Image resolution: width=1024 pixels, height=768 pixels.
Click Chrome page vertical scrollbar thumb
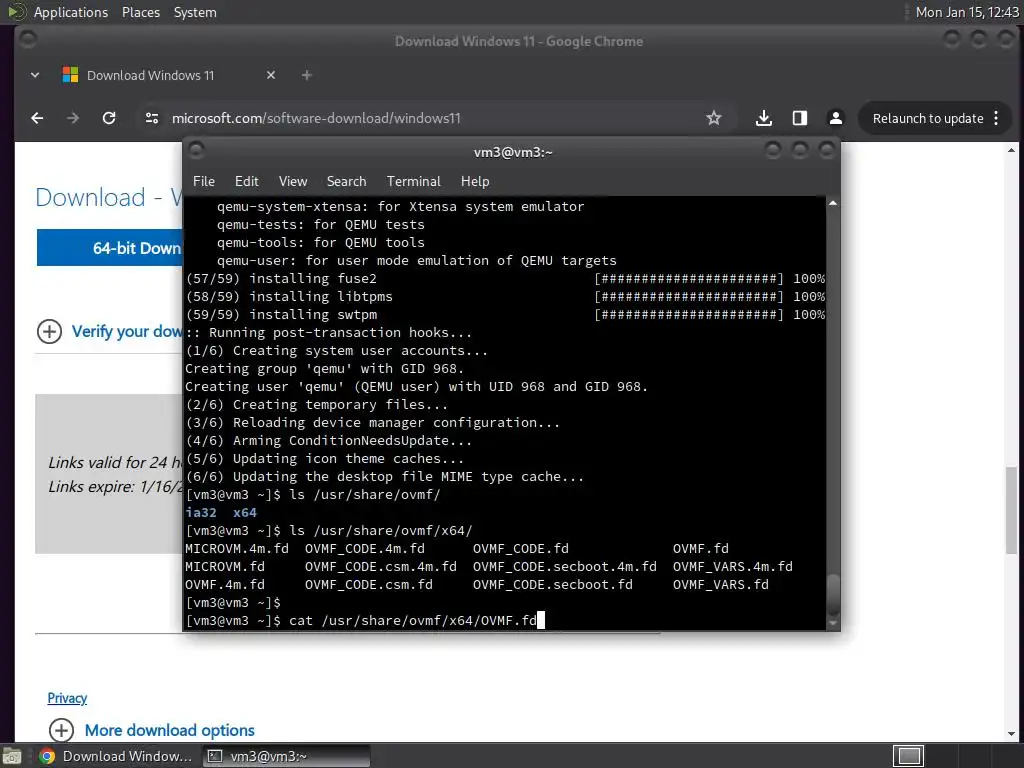coord(1011,509)
